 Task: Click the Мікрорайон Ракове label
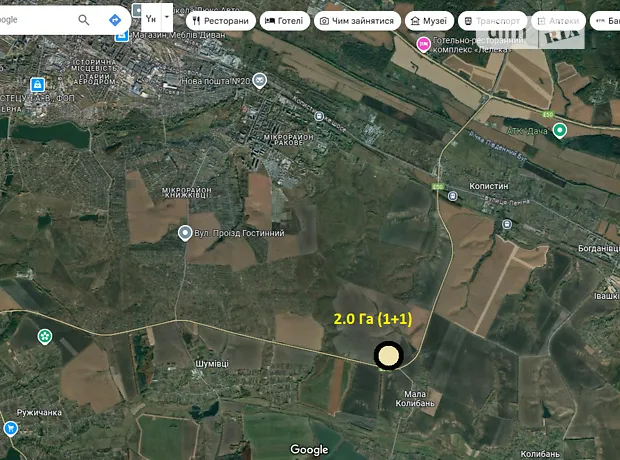289,139
